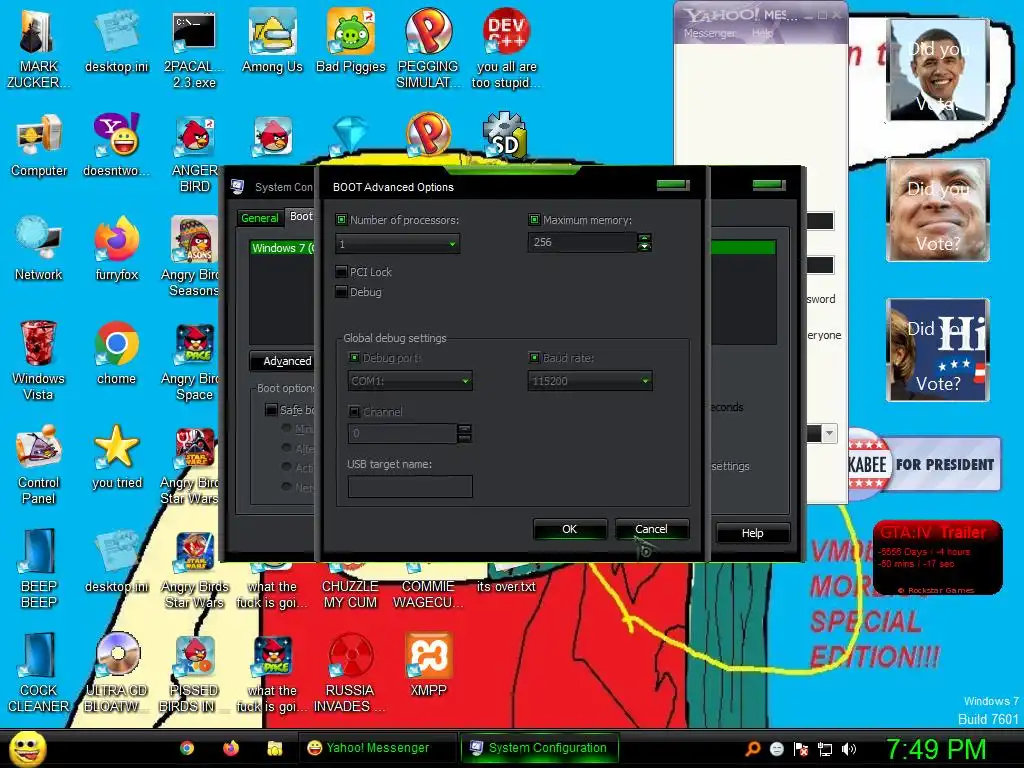Click the GTA:IV Trailer countdown gadget

[x=937, y=558]
